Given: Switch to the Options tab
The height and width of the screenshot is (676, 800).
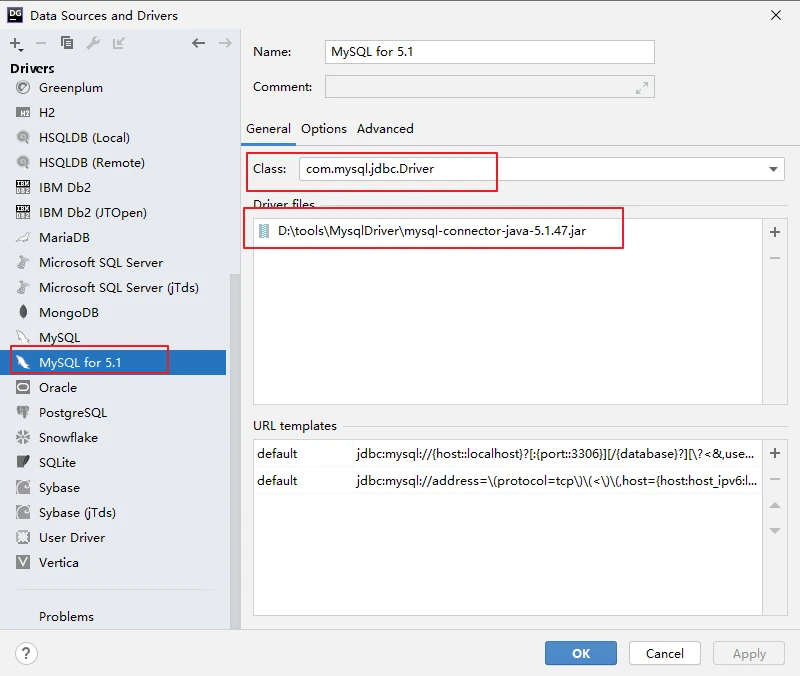Looking at the screenshot, I should coord(324,129).
